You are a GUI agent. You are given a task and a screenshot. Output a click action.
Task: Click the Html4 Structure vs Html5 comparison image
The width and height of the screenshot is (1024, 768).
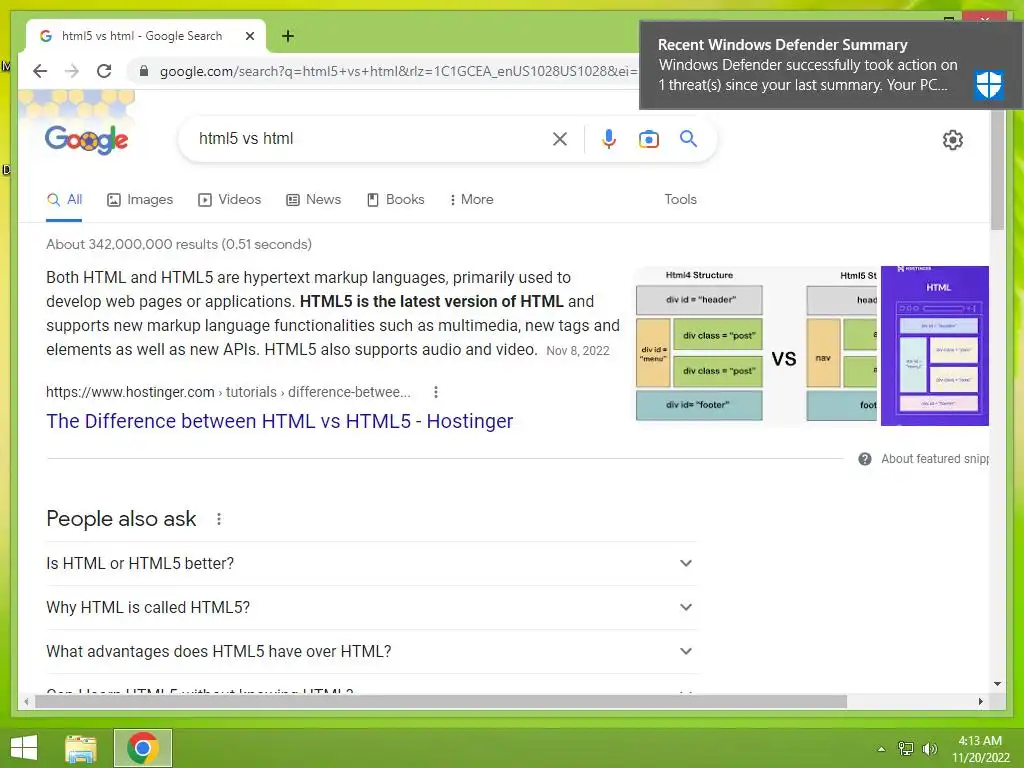tap(756, 346)
